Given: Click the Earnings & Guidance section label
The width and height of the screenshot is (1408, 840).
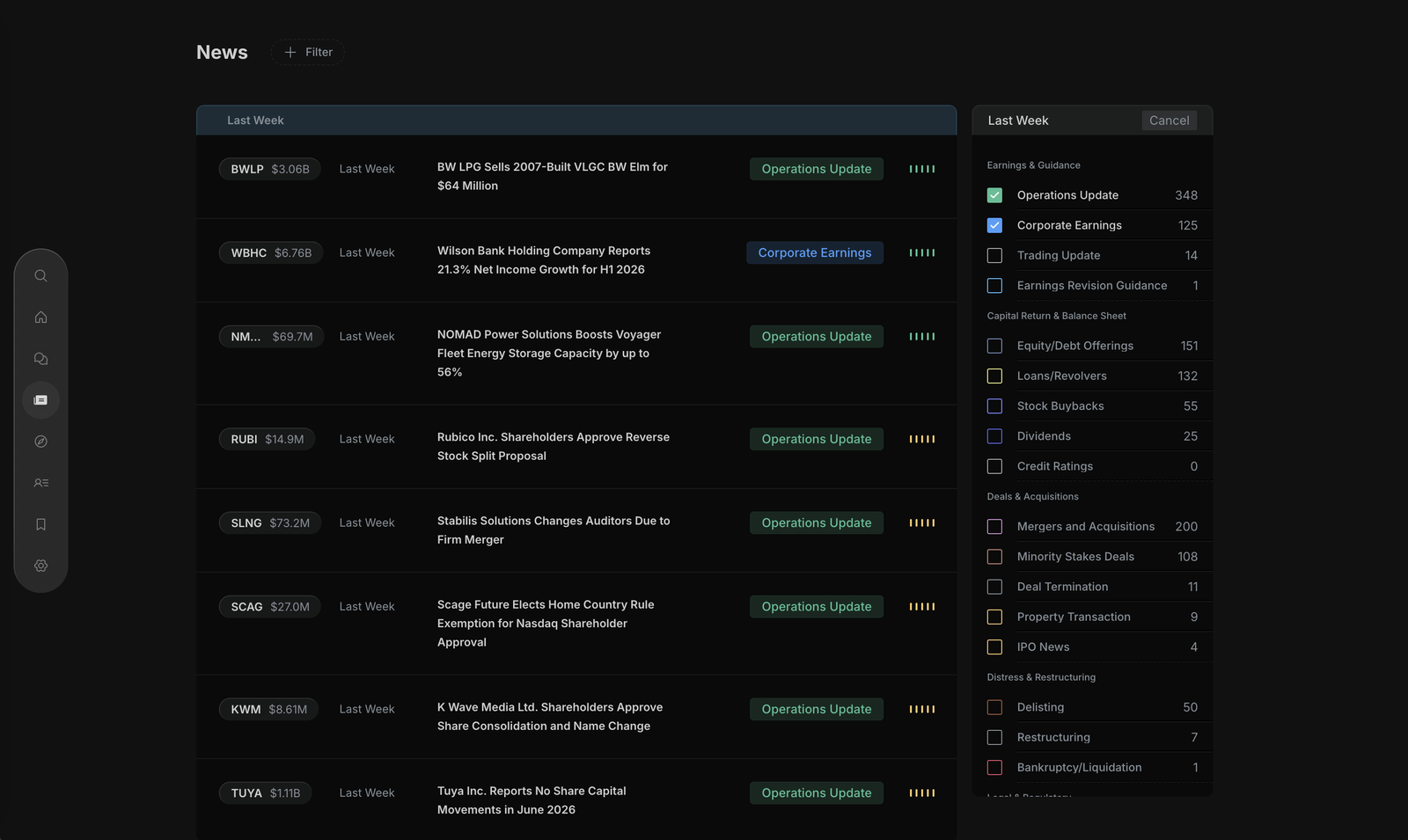Looking at the screenshot, I should (x=1033, y=165).
